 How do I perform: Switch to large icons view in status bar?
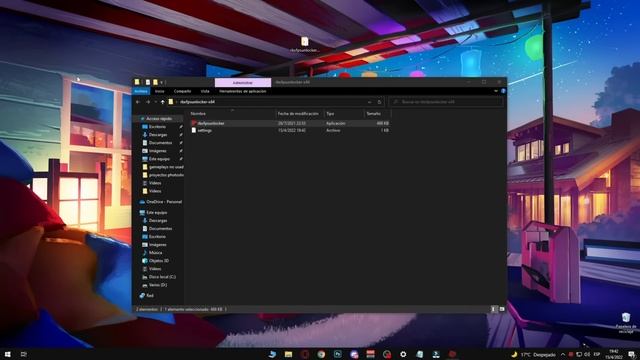pyautogui.click(x=502, y=309)
